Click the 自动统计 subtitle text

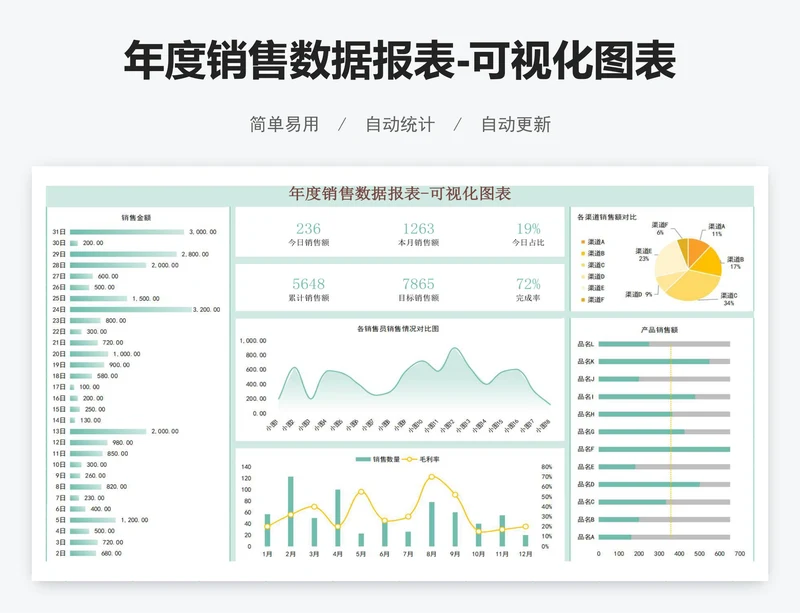coord(400,125)
